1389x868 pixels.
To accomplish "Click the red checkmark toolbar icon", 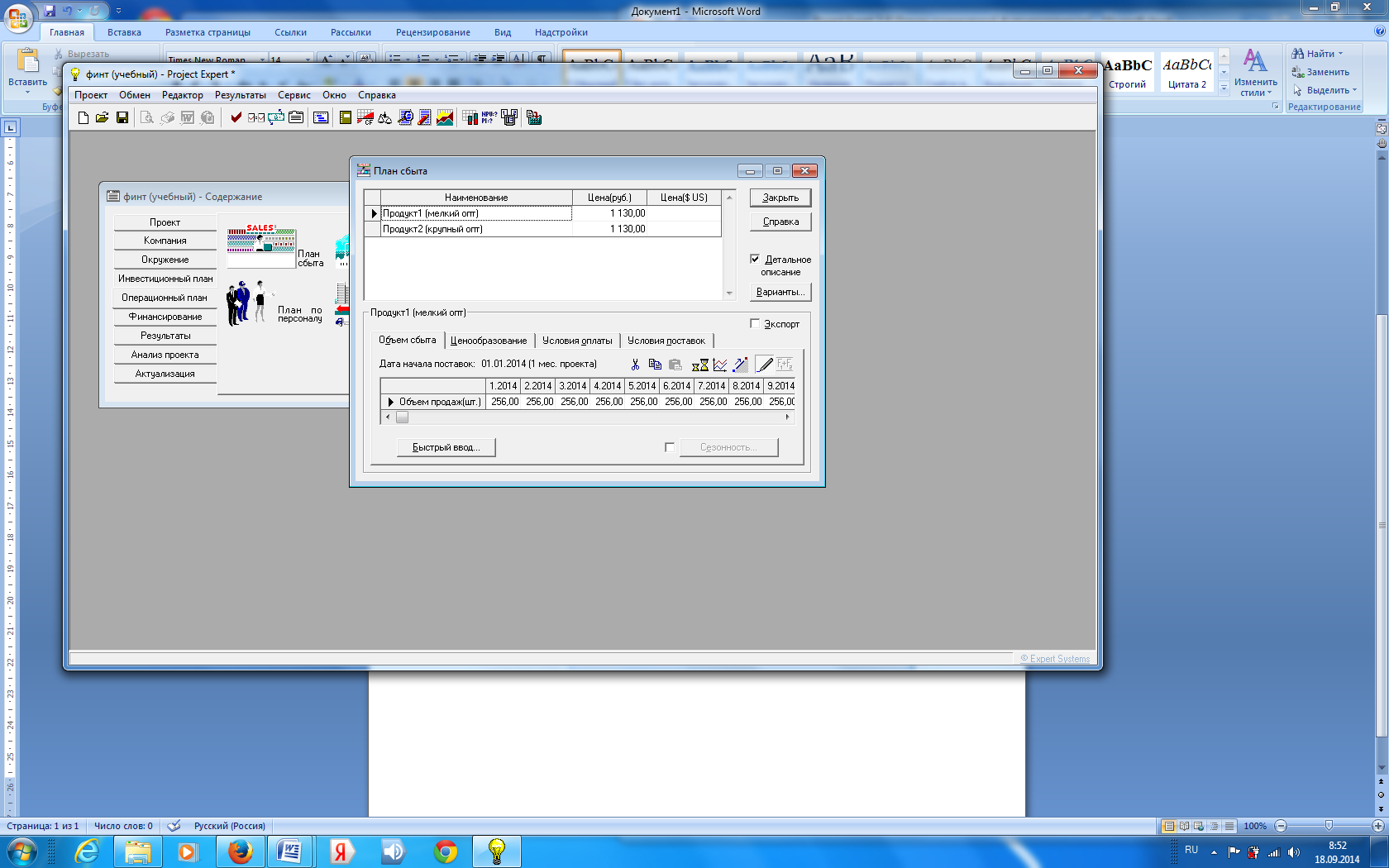I will 236,118.
